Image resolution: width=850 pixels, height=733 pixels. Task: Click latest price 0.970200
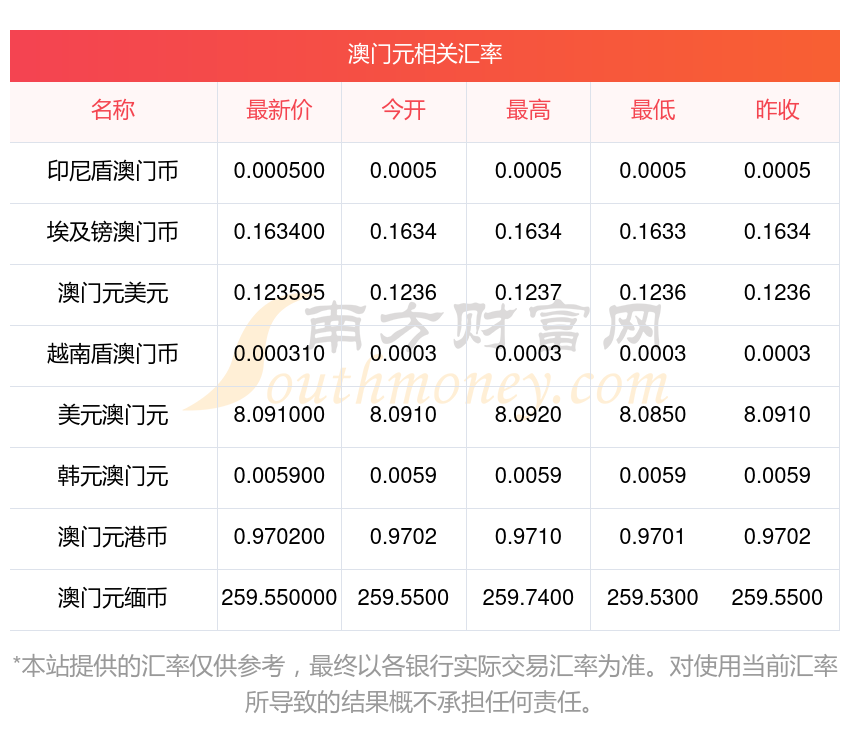point(279,537)
